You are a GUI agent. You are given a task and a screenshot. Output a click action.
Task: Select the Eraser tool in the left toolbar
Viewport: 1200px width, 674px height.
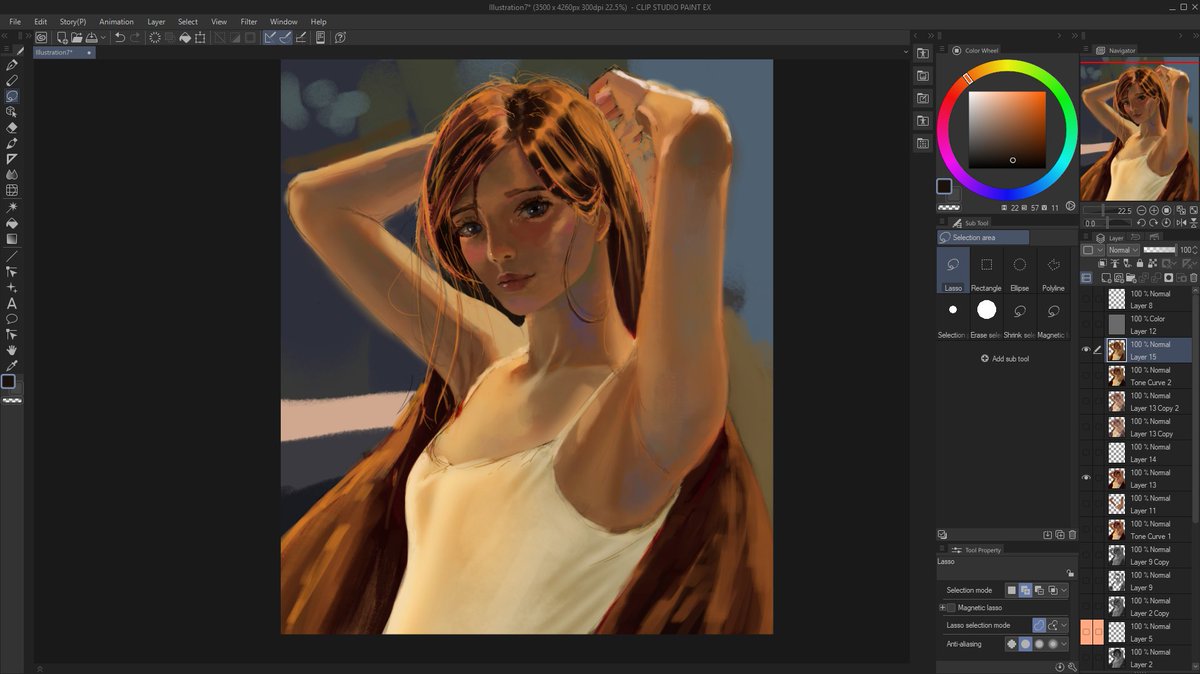click(12, 127)
